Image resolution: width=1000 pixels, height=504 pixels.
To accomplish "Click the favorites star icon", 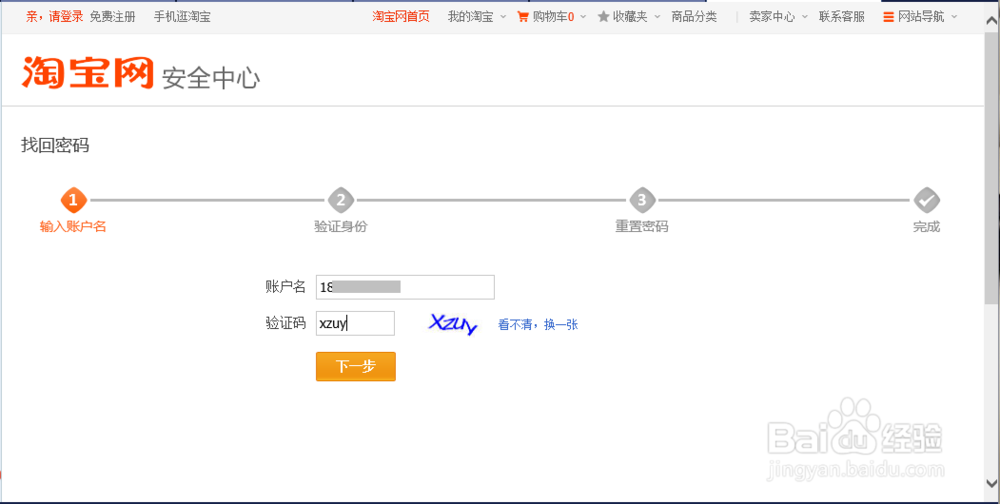I will [x=603, y=17].
